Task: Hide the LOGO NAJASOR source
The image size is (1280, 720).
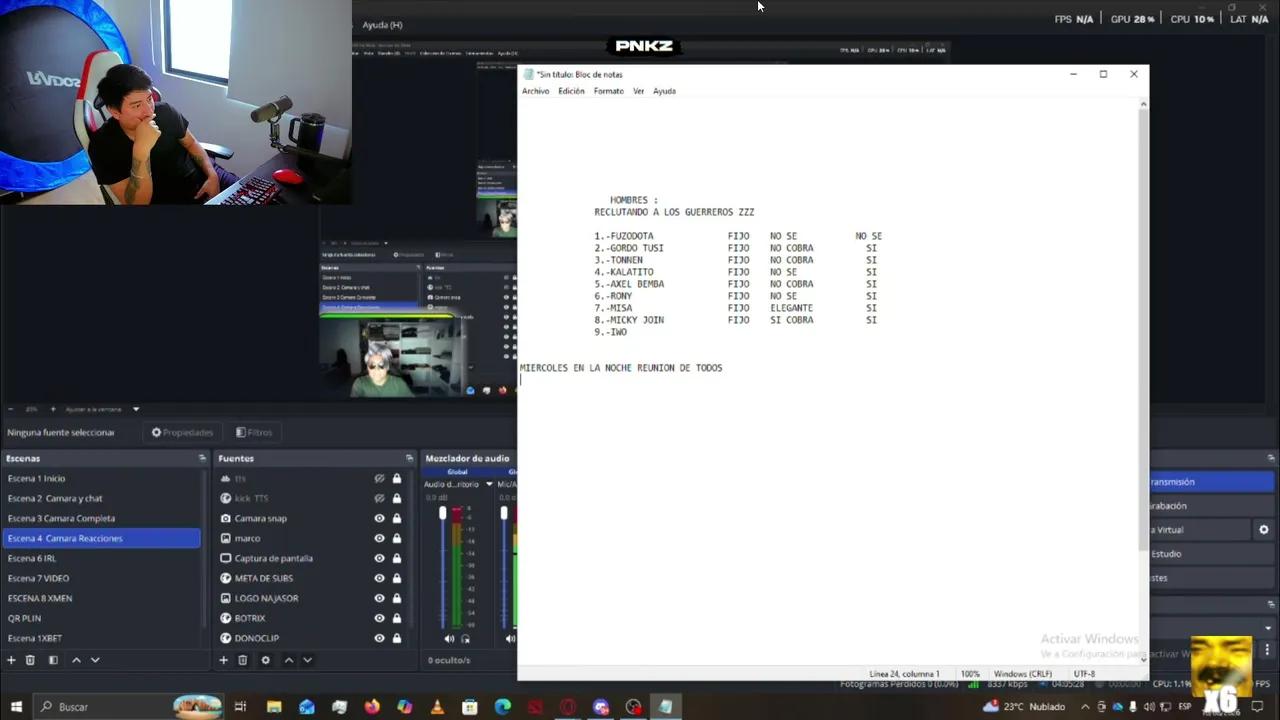Action: coord(379,598)
